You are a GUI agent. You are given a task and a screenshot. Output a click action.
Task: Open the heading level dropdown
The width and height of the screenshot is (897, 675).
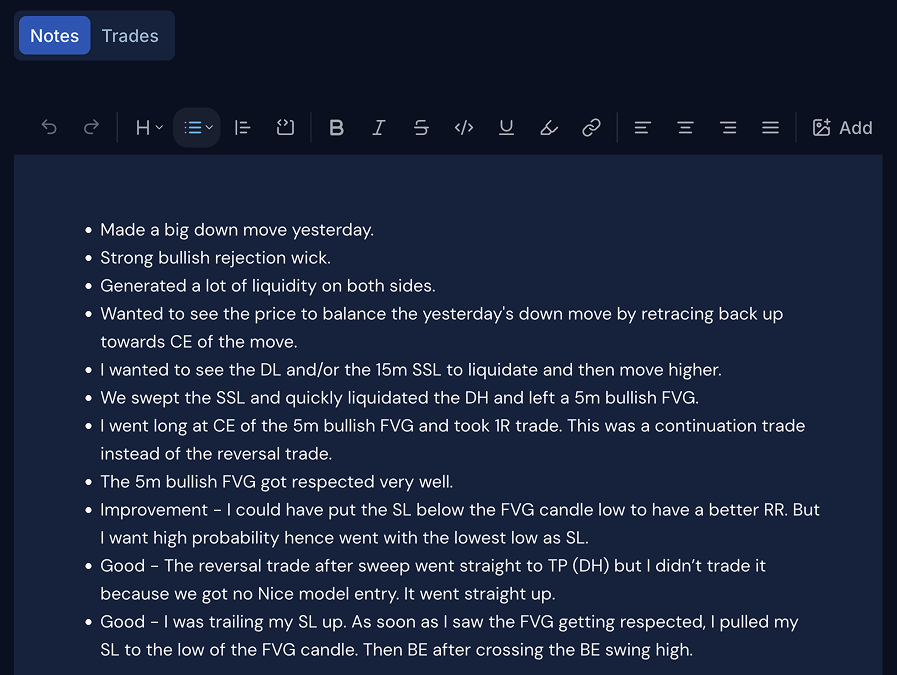tap(146, 127)
